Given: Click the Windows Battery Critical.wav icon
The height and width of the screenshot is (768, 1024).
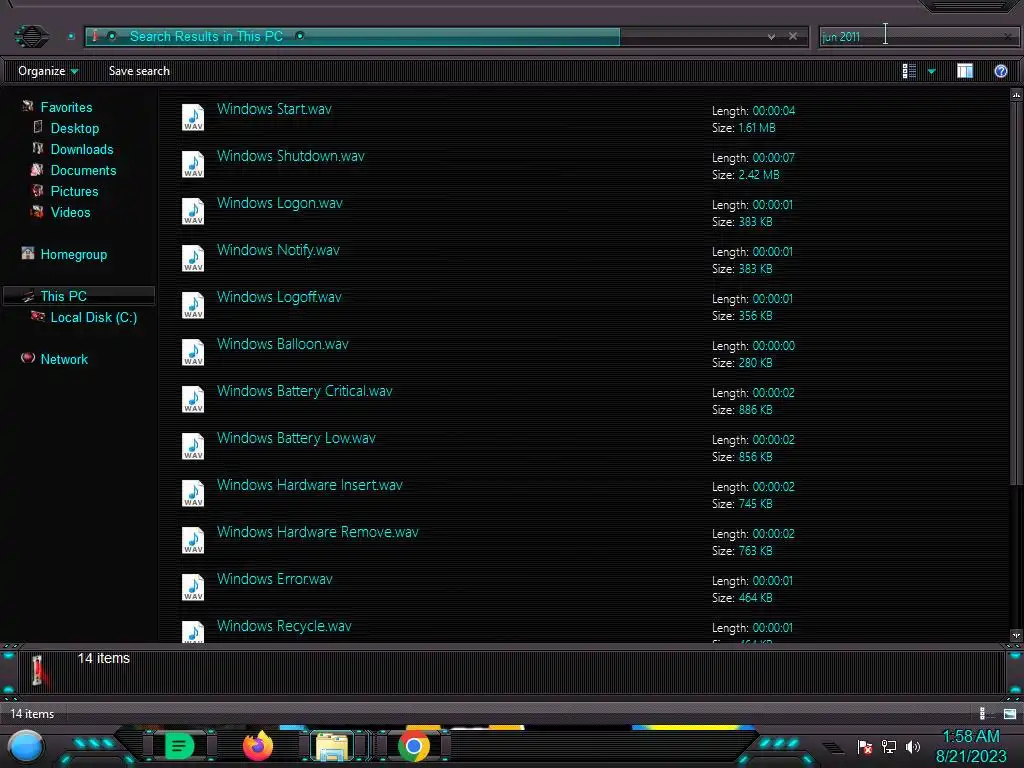Looking at the screenshot, I should 193,400.
